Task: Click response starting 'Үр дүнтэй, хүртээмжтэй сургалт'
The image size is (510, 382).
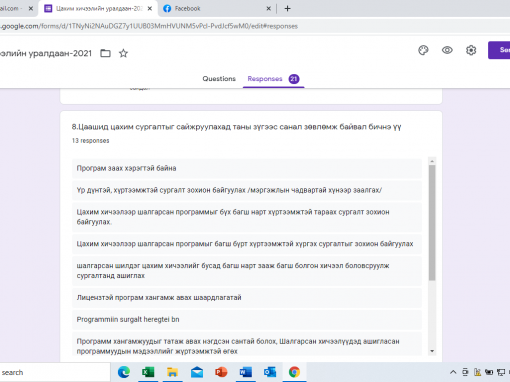Action: pos(247,190)
